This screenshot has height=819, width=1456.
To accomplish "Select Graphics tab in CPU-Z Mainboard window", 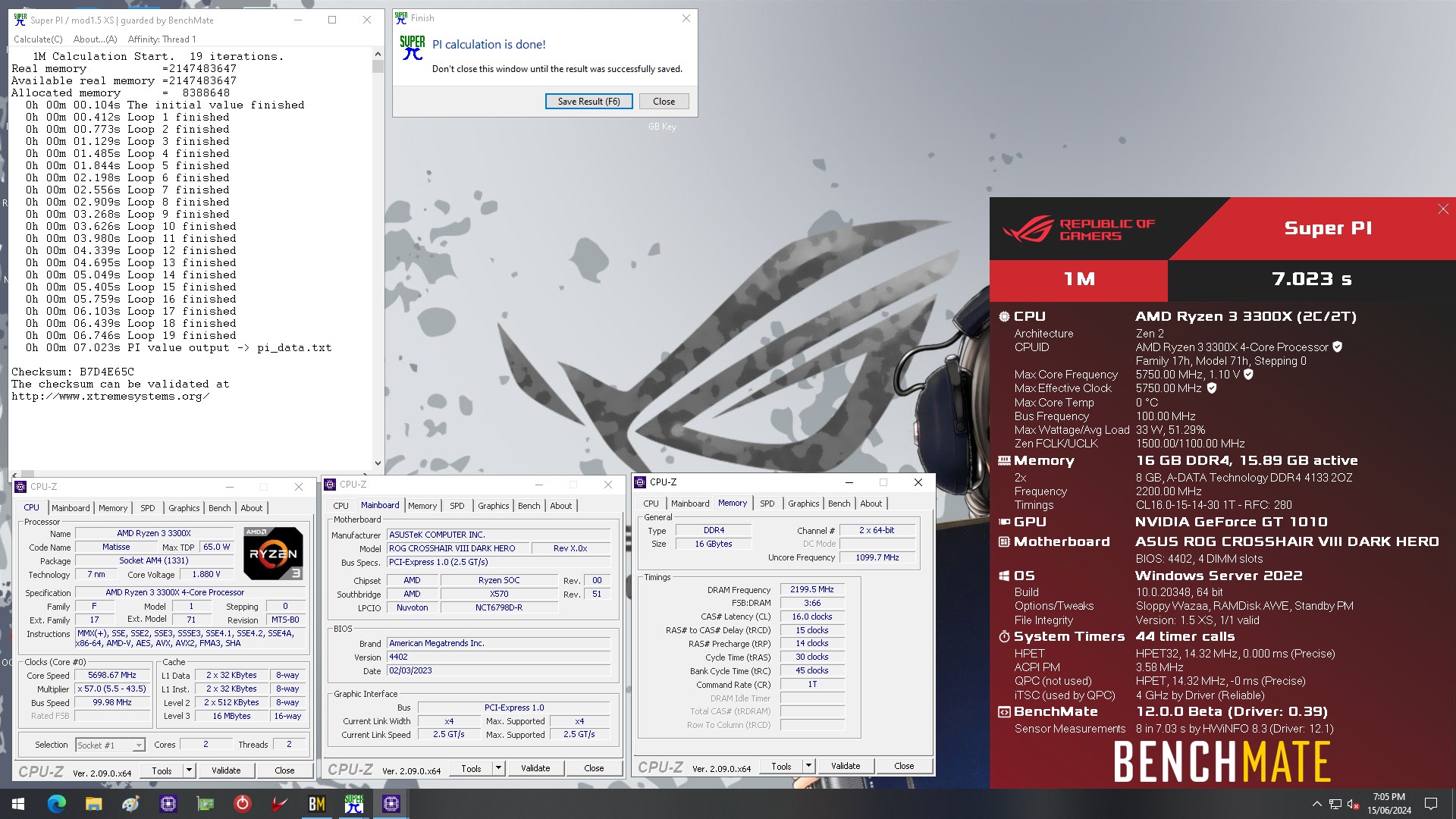I will [x=493, y=506].
